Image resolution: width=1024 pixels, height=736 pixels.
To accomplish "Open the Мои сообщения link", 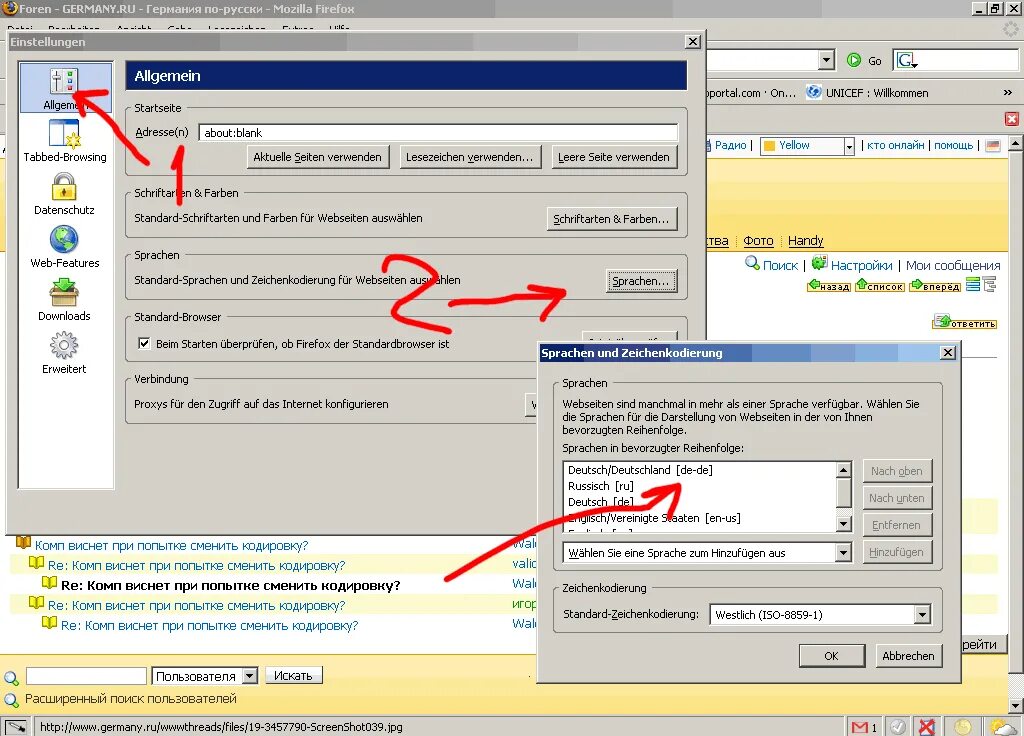I will (x=953, y=265).
